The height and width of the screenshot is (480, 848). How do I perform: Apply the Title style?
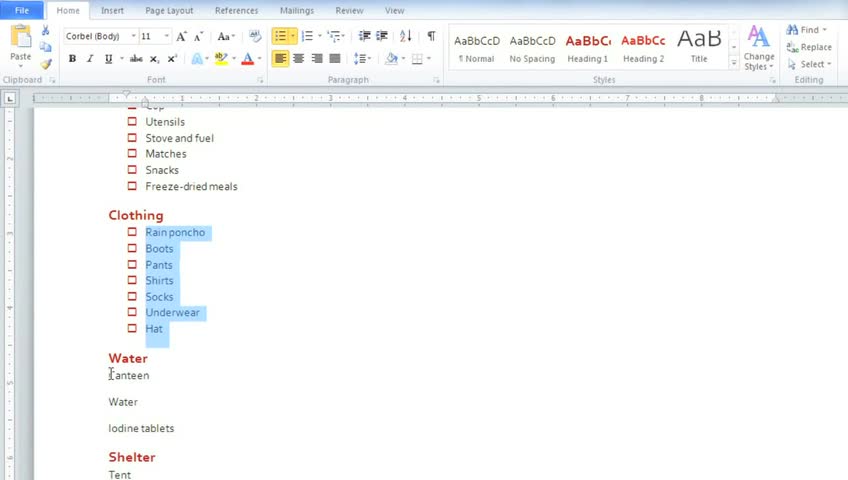coord(699,48)
